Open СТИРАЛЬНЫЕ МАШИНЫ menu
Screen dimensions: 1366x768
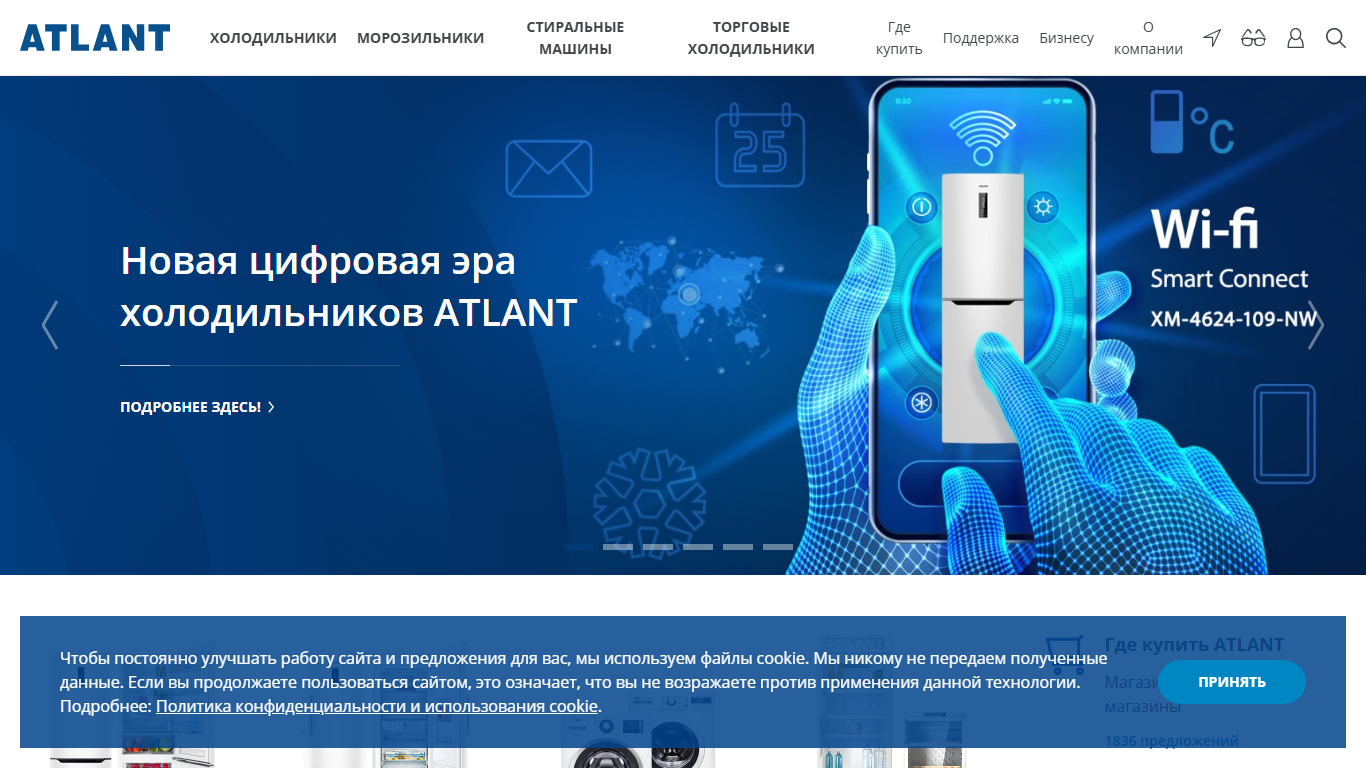coord(575,38)
